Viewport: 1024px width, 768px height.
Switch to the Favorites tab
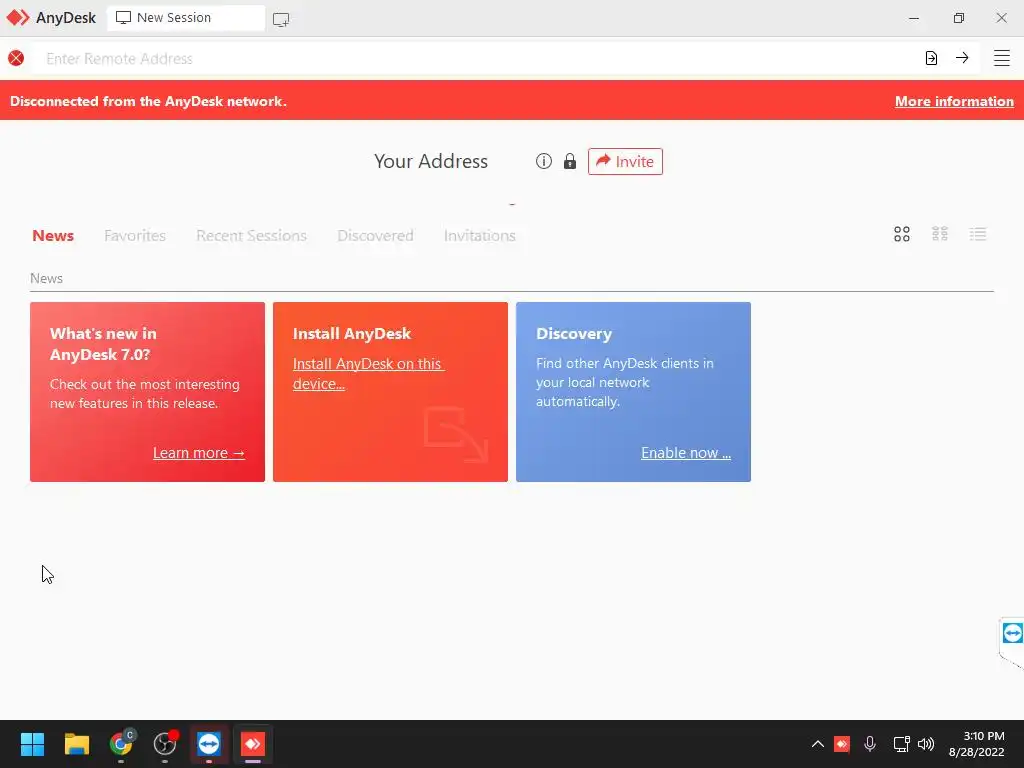135,236
